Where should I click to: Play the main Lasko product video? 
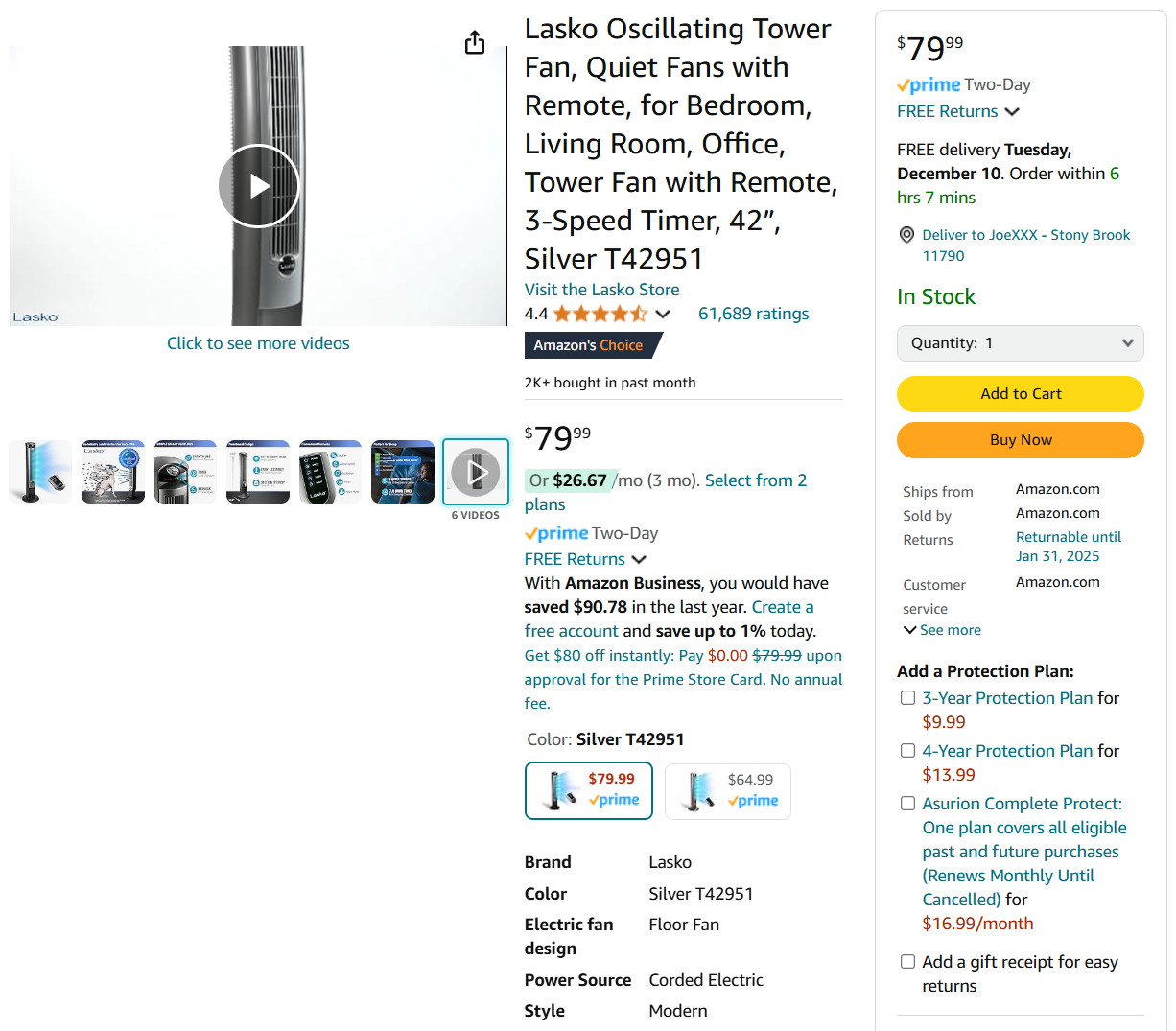tap(258, 186)
